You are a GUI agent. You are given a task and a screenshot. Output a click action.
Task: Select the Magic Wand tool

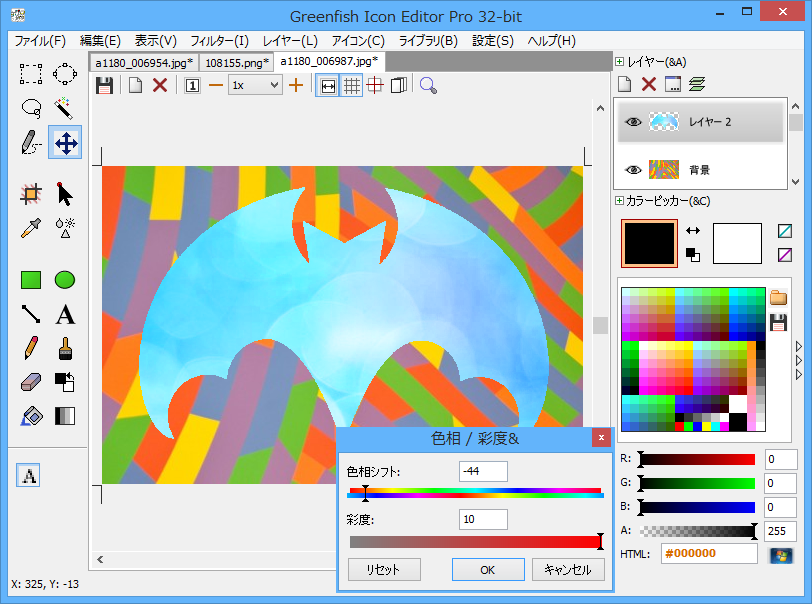[65, 107]
